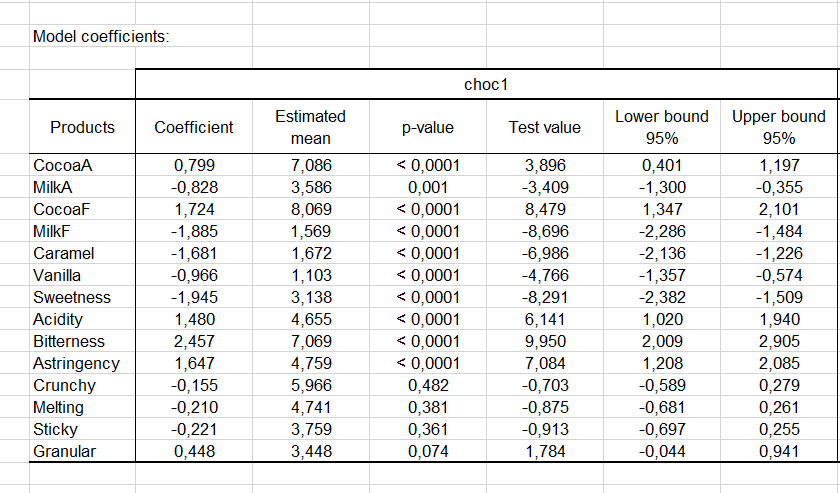Click Granular upper bound 0,941

778,451
